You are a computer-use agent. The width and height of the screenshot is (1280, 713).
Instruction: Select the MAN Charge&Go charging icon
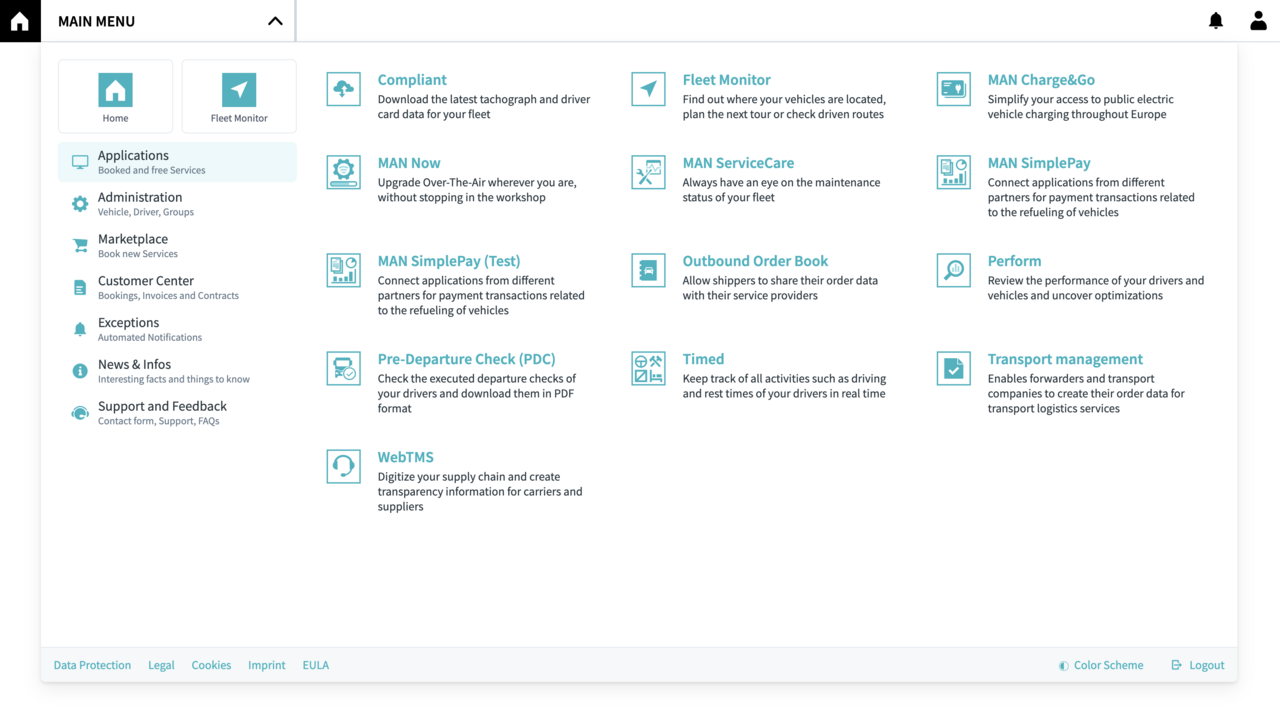[953, 89]
